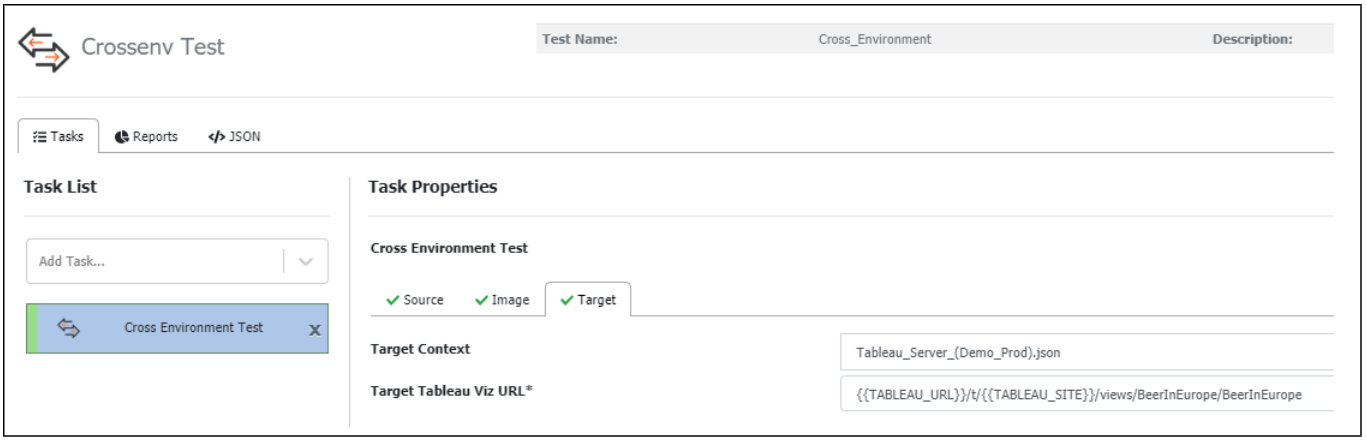Click the Task Properties heading
This screenshot has width=1366, height=440.
[x=432, y=187]
